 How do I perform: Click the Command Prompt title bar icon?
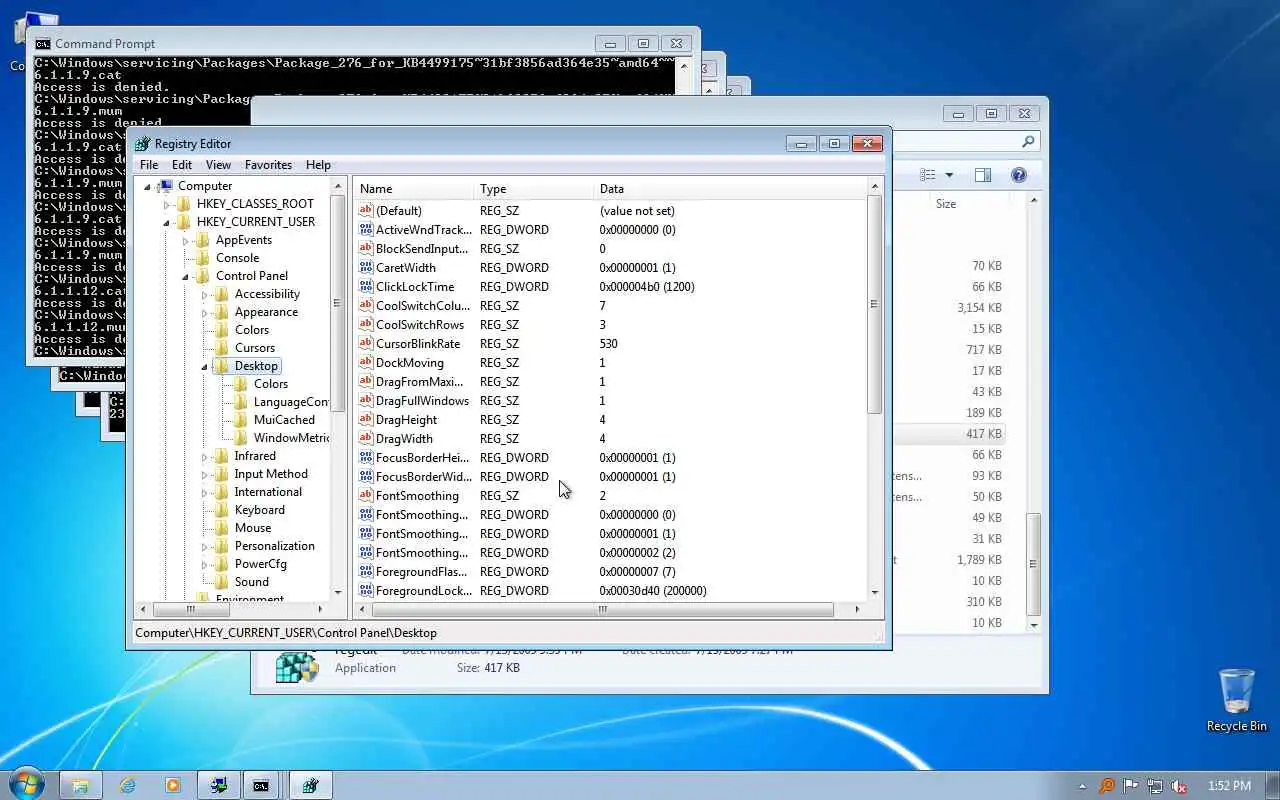pyautogui.click(x=43, y=44)
